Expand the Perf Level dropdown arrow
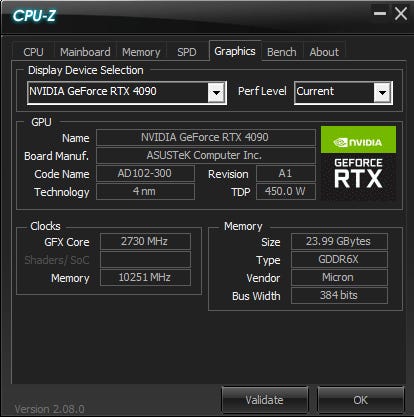Screen dimensions: 414x420 [x=382, y=92]
